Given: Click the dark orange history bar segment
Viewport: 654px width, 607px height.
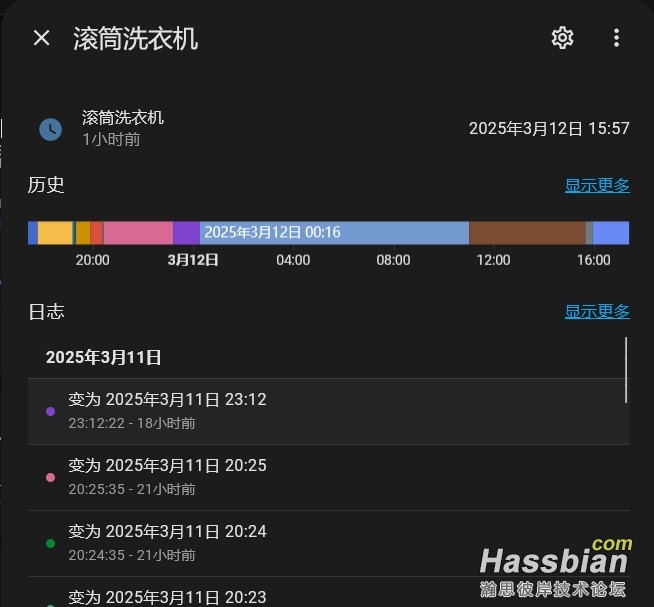Looking at the screenshot, I should click(x=83, y=233).
